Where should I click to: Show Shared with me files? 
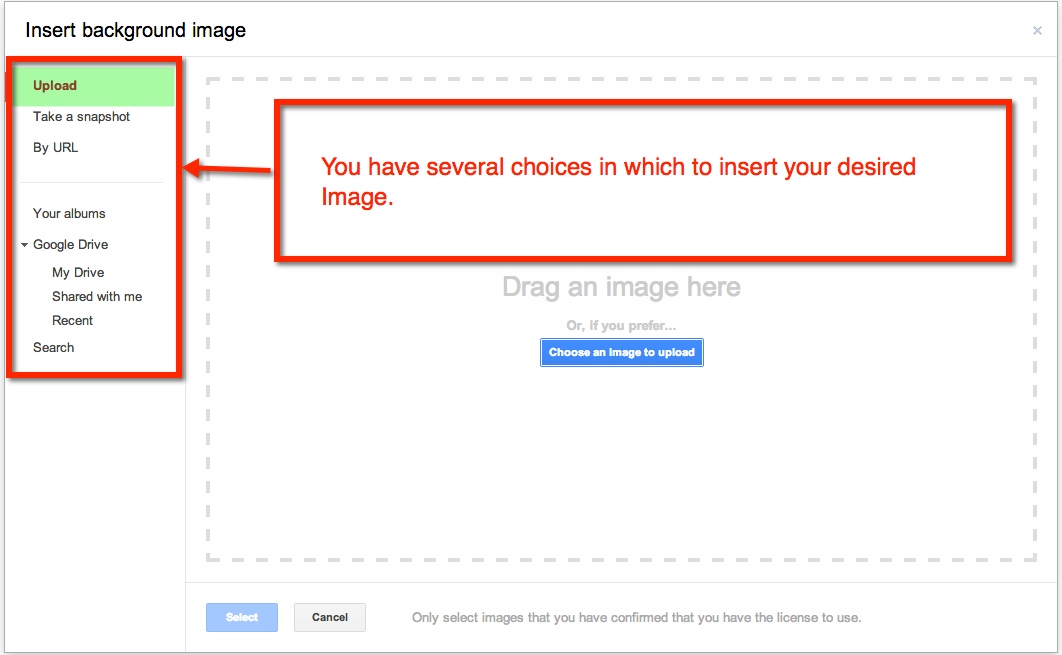pyautogui.click(x=97, y=297)
